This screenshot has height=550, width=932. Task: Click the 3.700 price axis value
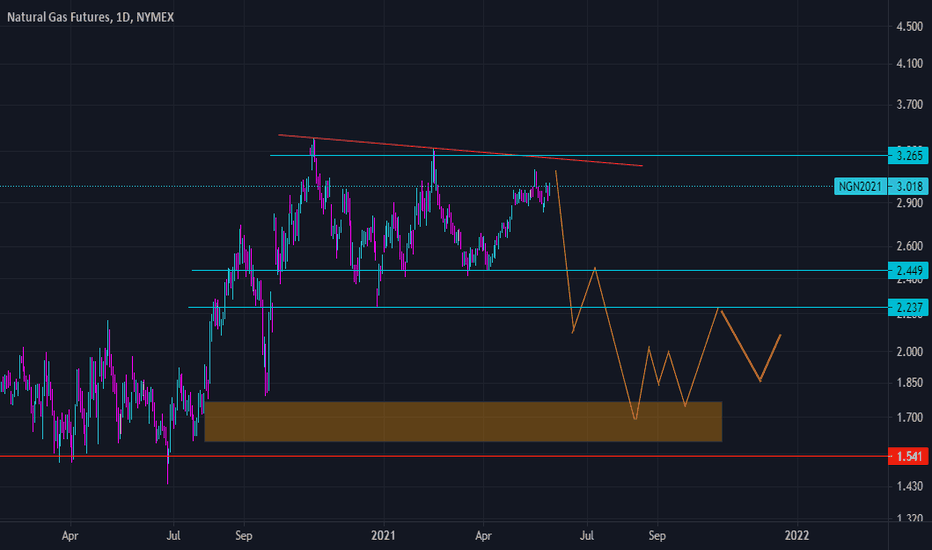909,105
